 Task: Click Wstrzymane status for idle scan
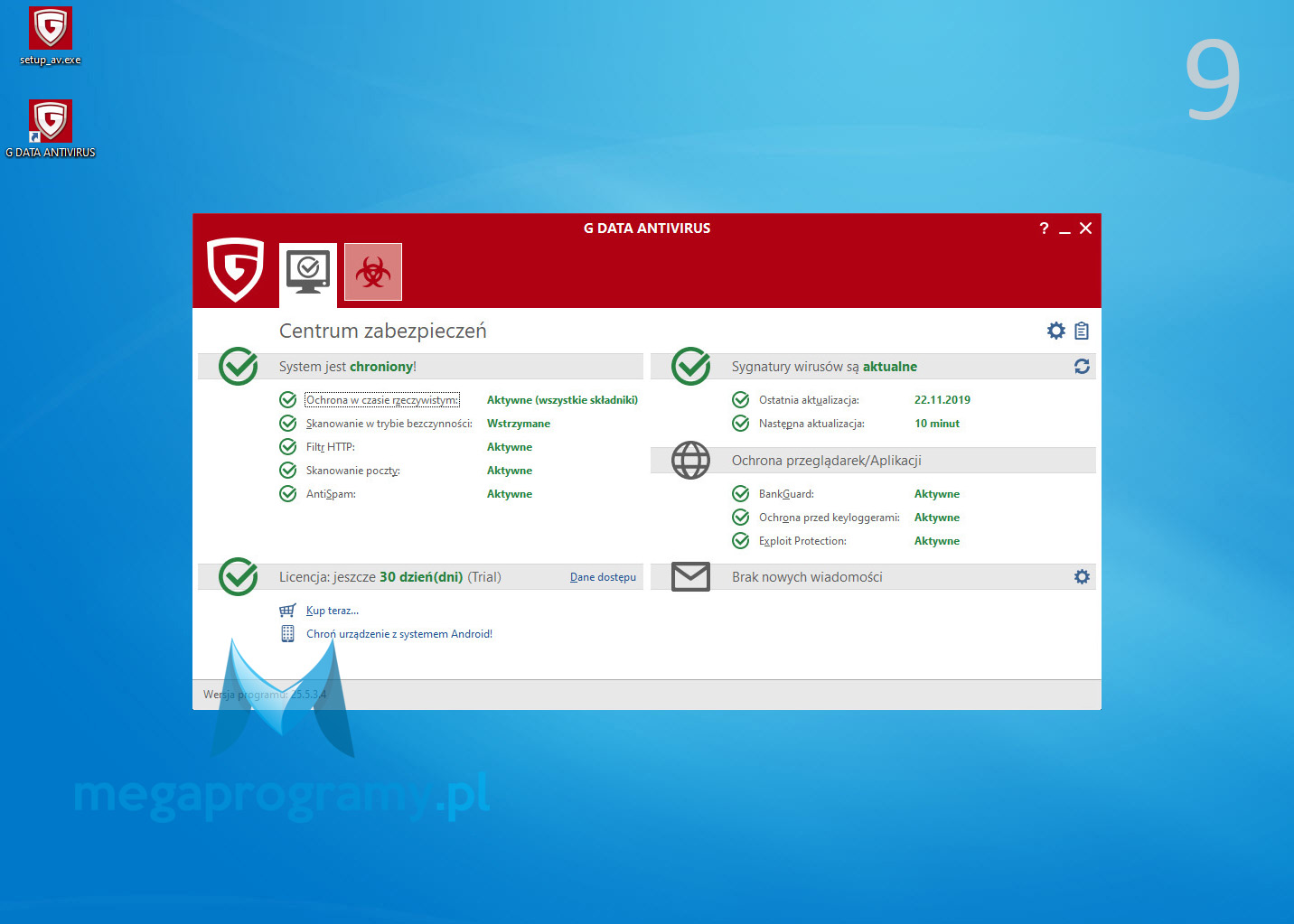[519, 424]
